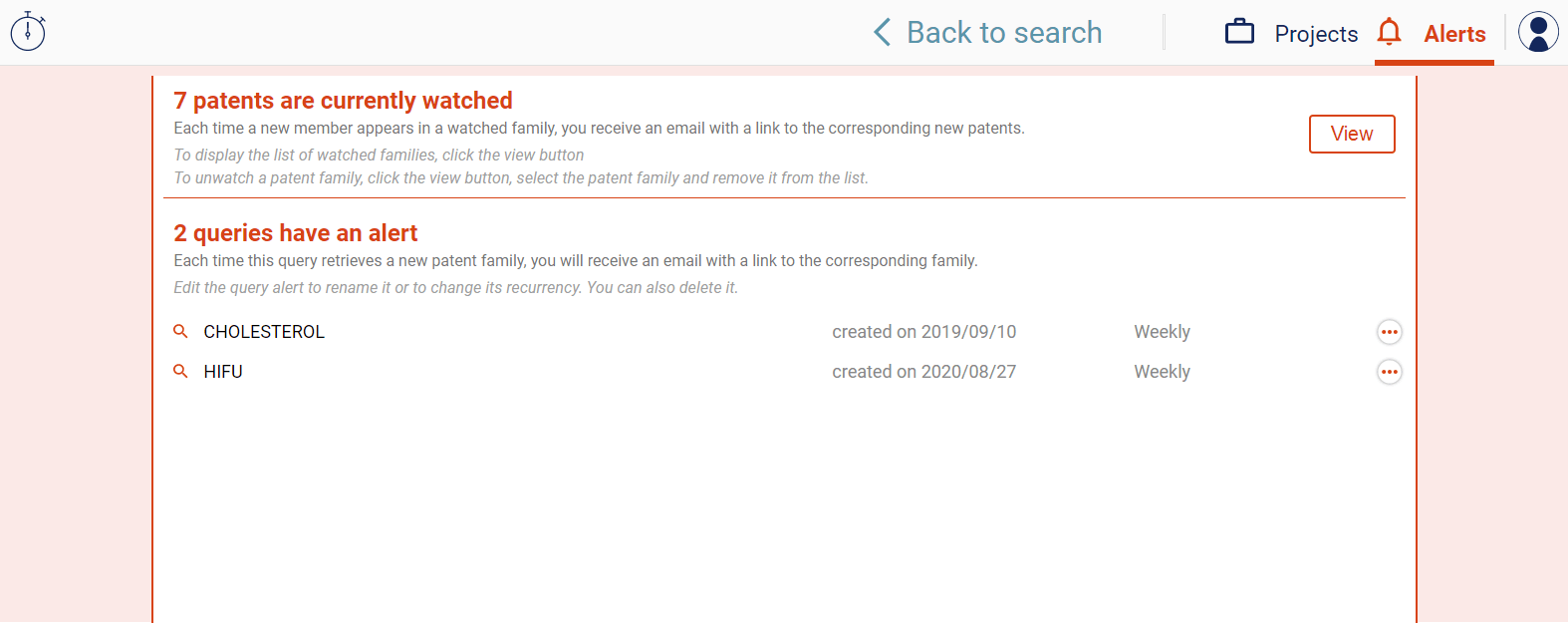Open the user profile avatar
The width and height of the screenshot is (1568, 623).
1538,32
